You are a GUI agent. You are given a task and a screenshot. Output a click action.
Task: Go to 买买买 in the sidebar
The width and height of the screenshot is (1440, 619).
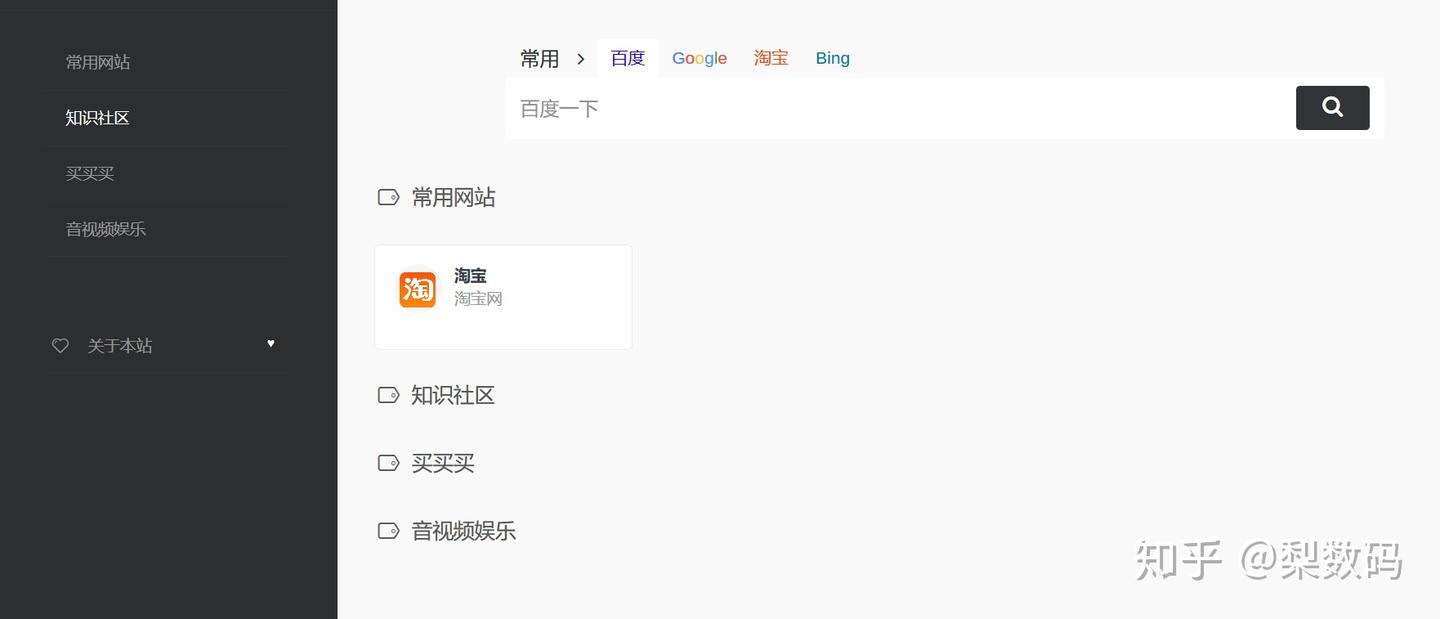(90, 174)
